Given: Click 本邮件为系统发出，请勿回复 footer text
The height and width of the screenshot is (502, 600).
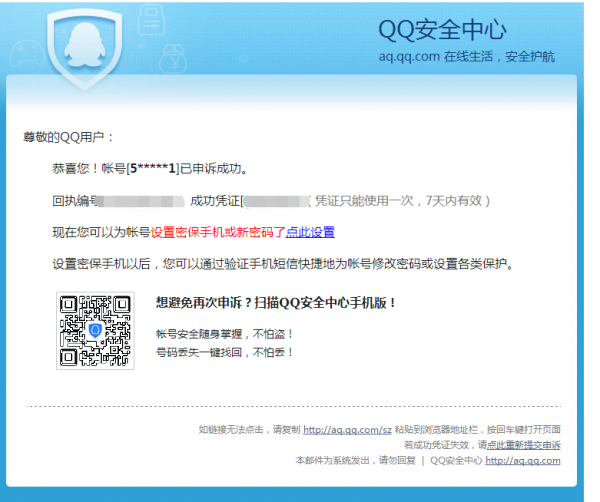Looking at the screenshot, I should coord(355,460).
